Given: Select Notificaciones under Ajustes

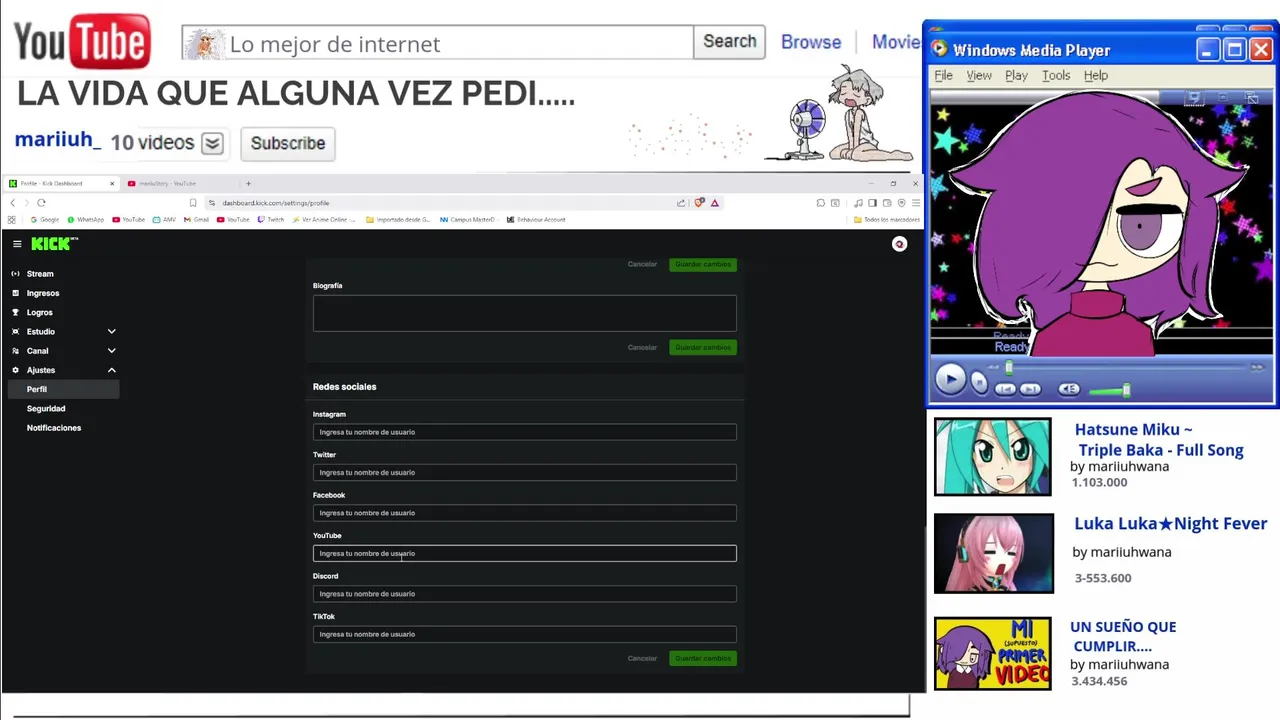Looking at the screenshot, I should point(54,428).
